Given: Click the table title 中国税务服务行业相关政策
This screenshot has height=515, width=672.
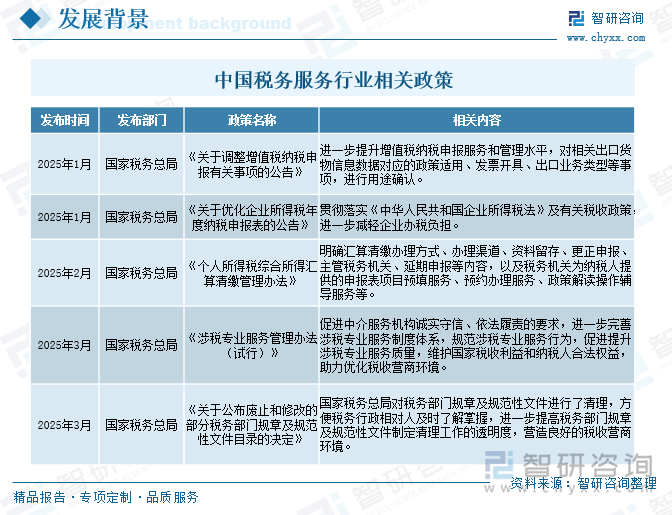Looking at the screenshot, I should [x=334, y=80].
